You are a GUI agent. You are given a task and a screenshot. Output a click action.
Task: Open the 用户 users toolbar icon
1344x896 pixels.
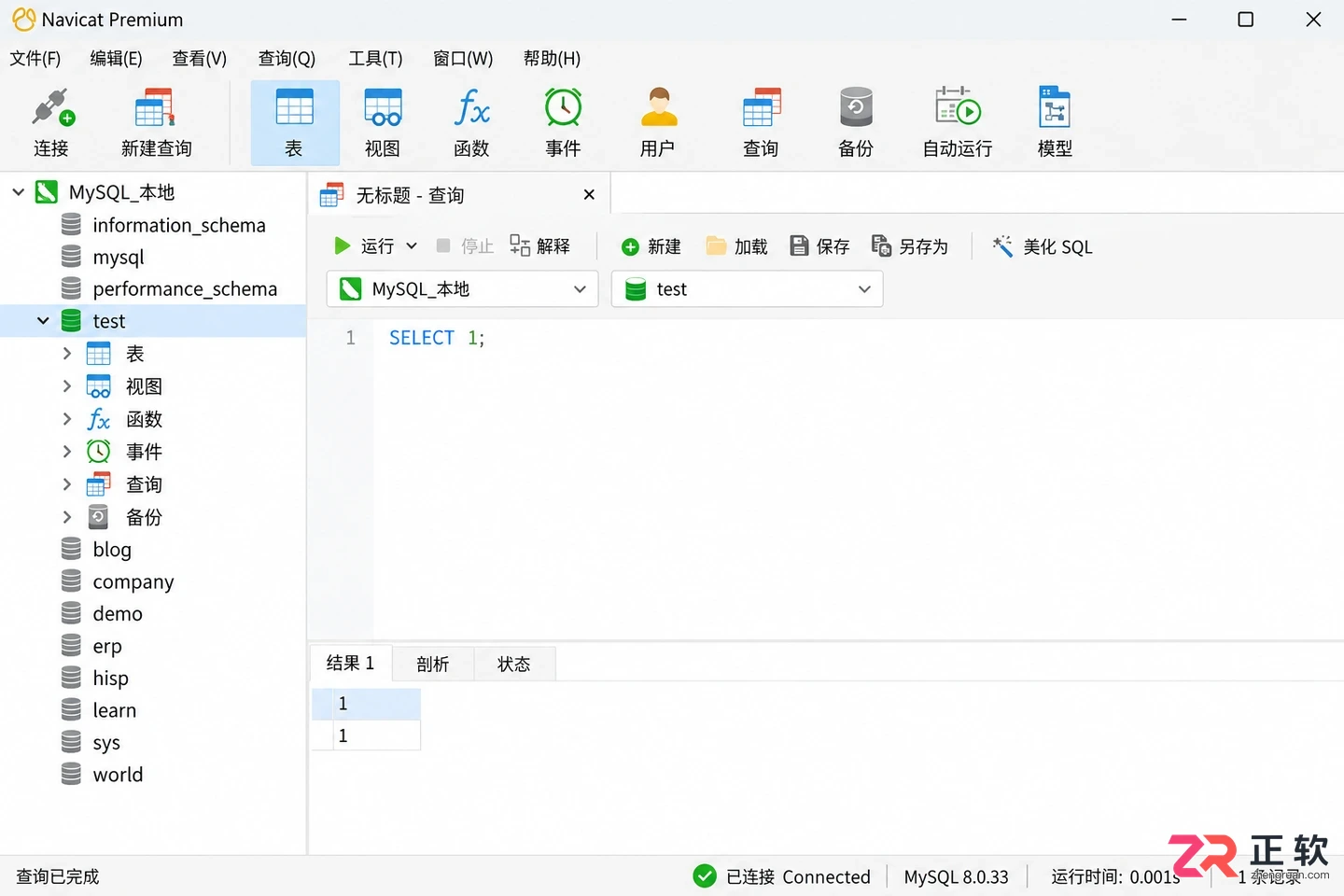coord(658,122)
